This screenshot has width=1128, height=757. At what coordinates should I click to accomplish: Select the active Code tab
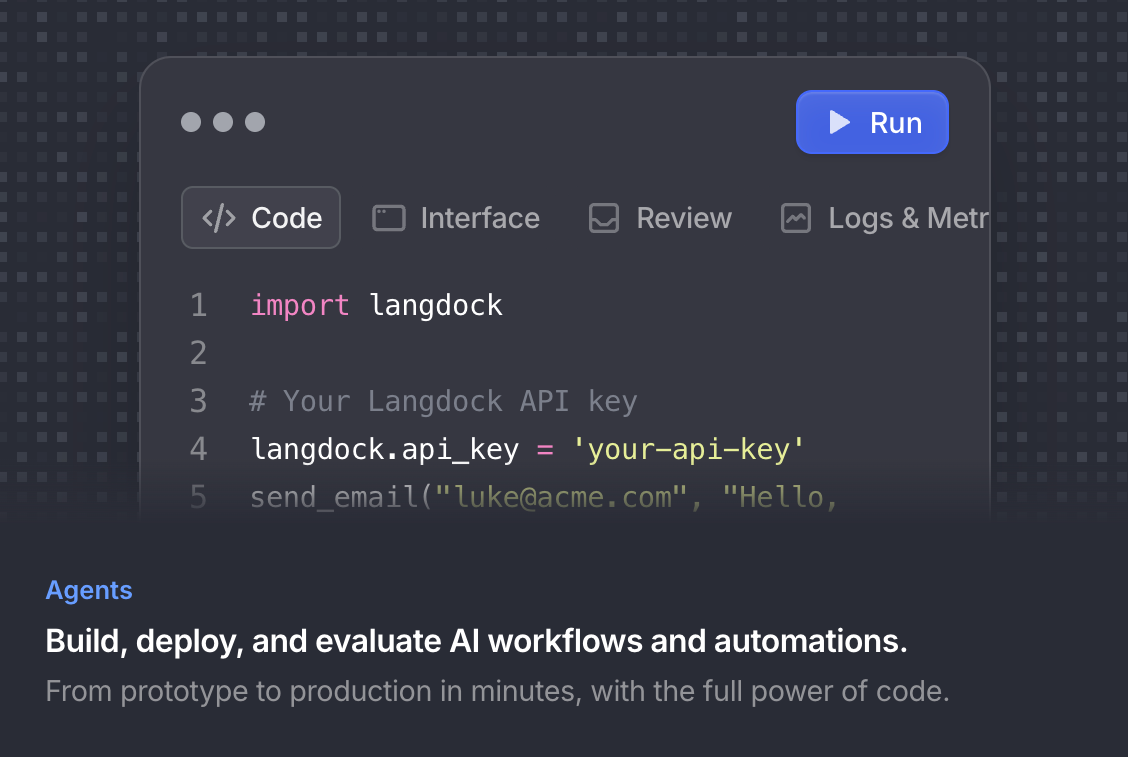click(x=261, y=217)
